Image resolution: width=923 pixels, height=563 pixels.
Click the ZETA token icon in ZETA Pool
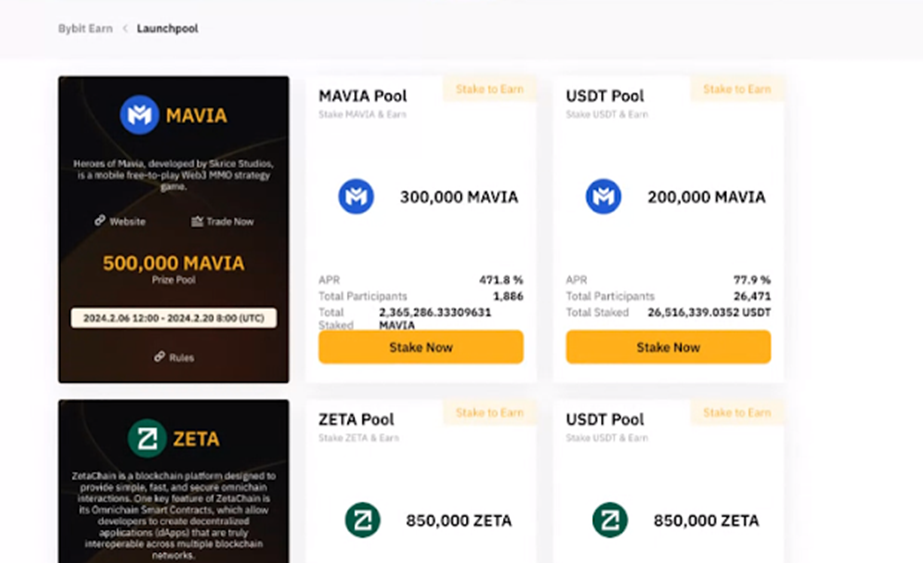[x=362, y=519]
